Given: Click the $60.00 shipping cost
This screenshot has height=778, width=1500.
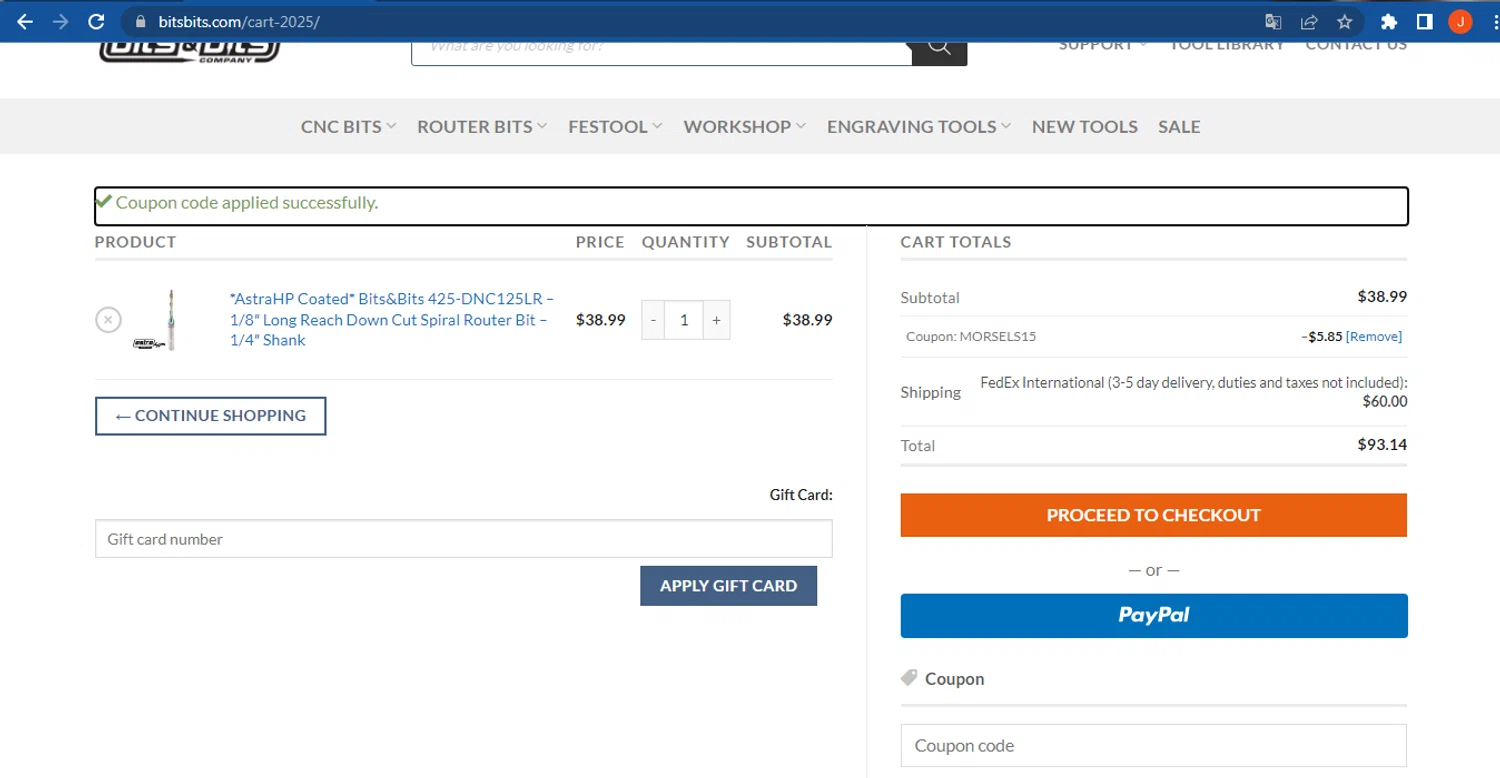Looking at the screenshot, I should [x=1385, y=402].
